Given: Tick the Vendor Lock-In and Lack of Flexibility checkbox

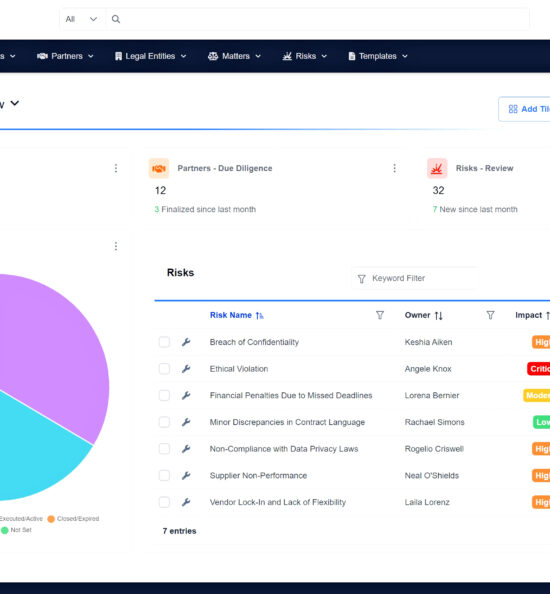Looking at the screenshot, I should 164,502.
